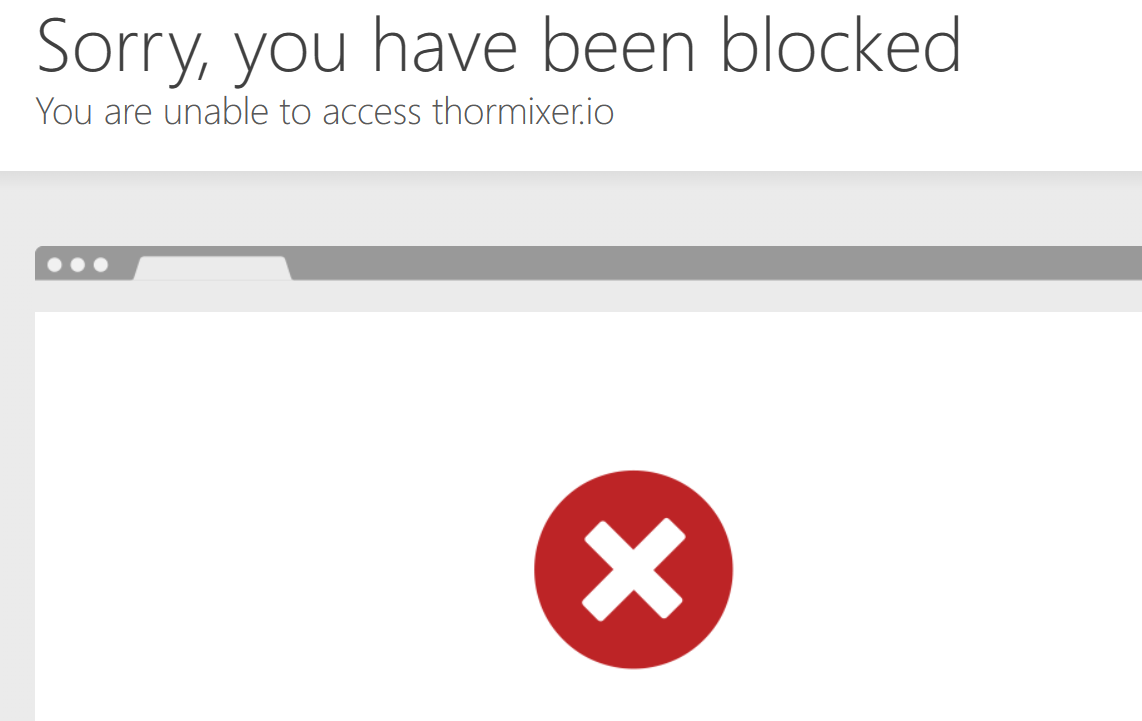This screenshot has height=721, width=1142.
Task: Click the word "you" in the main heading
Action: pyautogui.click(x=291, y=55)
